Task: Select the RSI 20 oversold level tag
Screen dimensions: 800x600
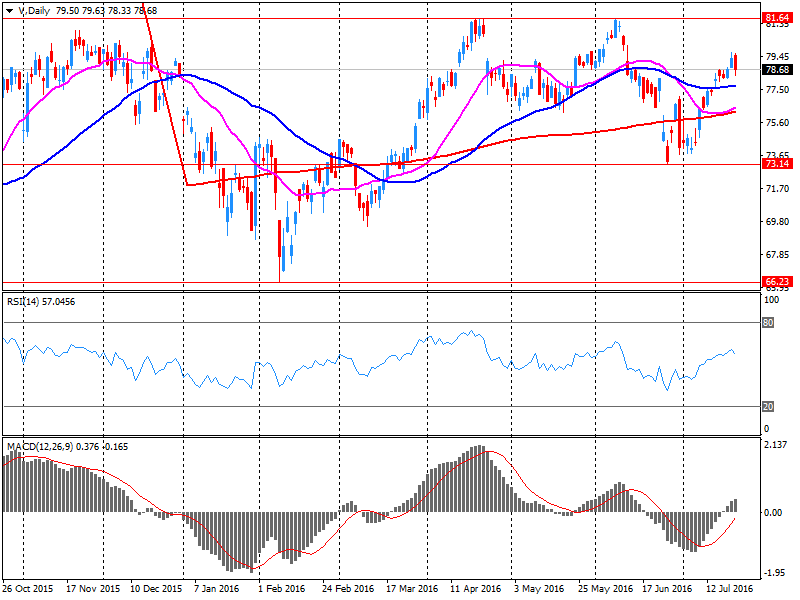Action: (x=768, y=407)
